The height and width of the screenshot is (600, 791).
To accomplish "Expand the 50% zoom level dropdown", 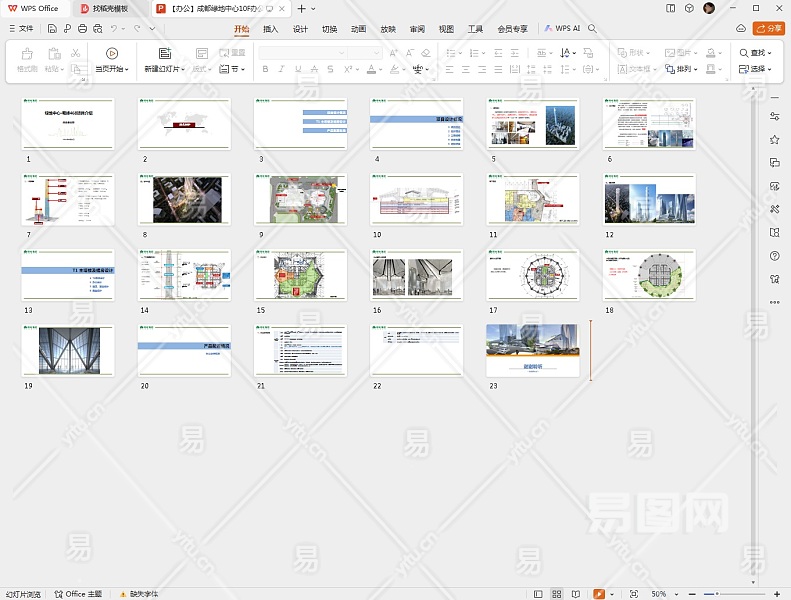I will point(678,594).
